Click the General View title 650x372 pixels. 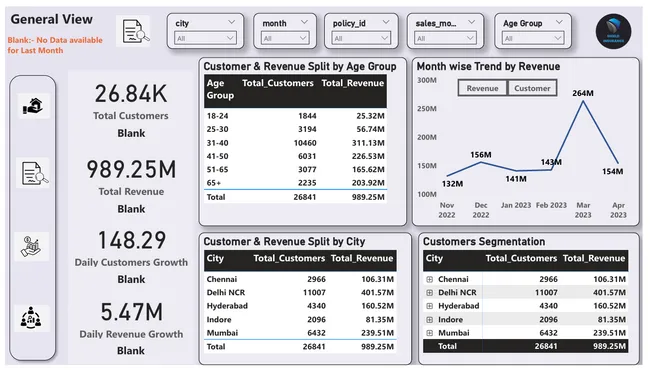(x=51, y=19)
